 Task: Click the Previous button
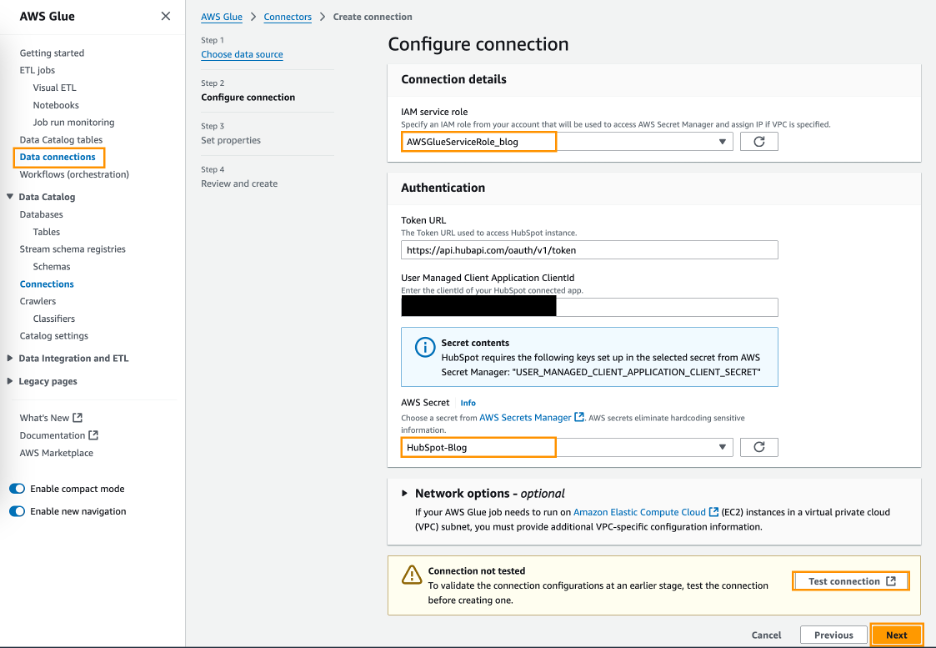pyautogui.click(x=833, y=635)
